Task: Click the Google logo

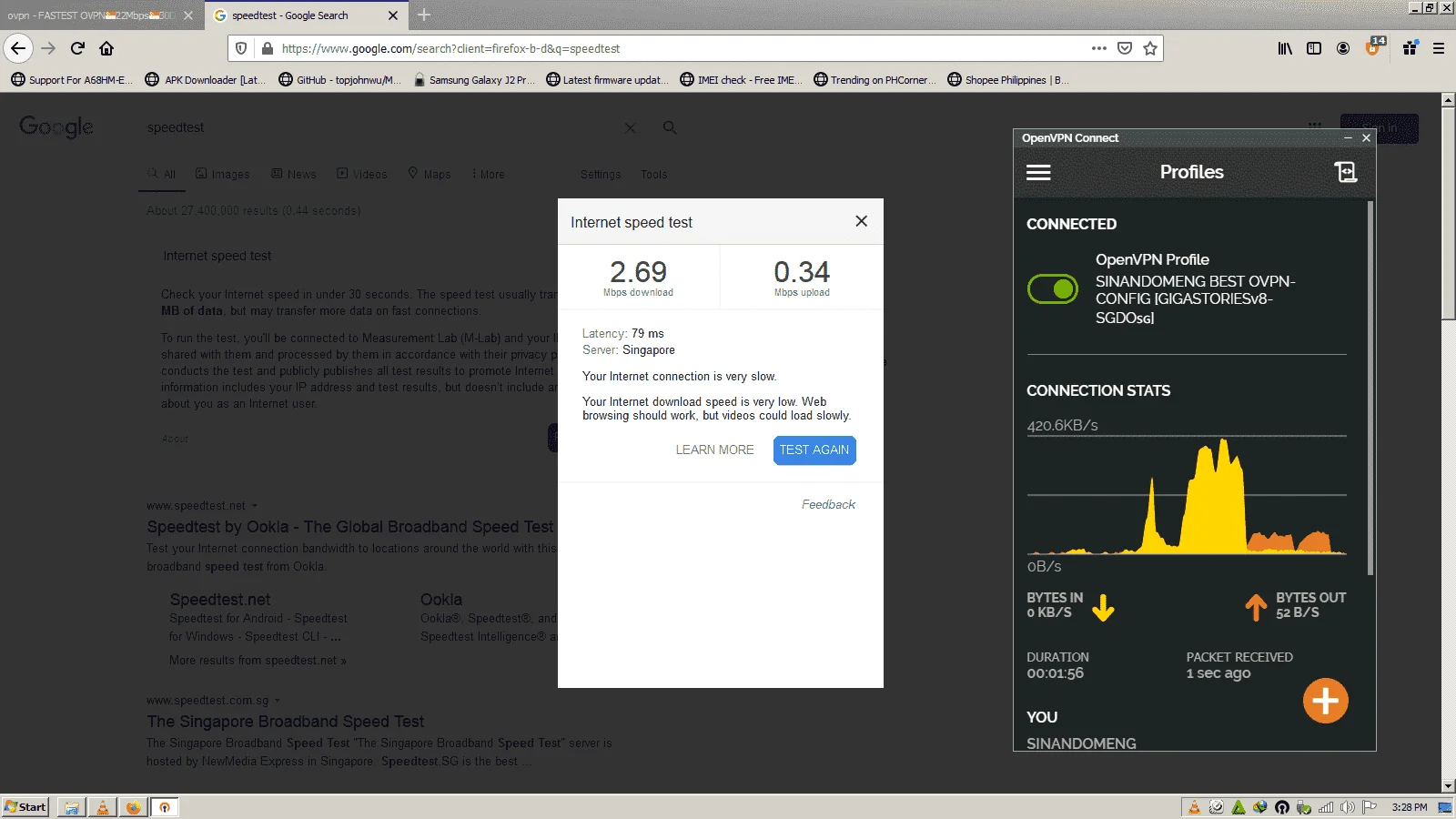Action: [x=56, y=127]
